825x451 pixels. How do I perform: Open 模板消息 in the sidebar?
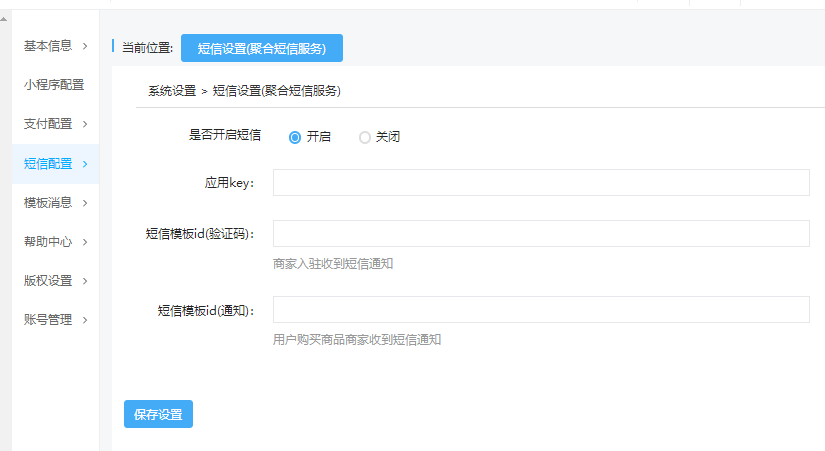click(x=55, y=203)
